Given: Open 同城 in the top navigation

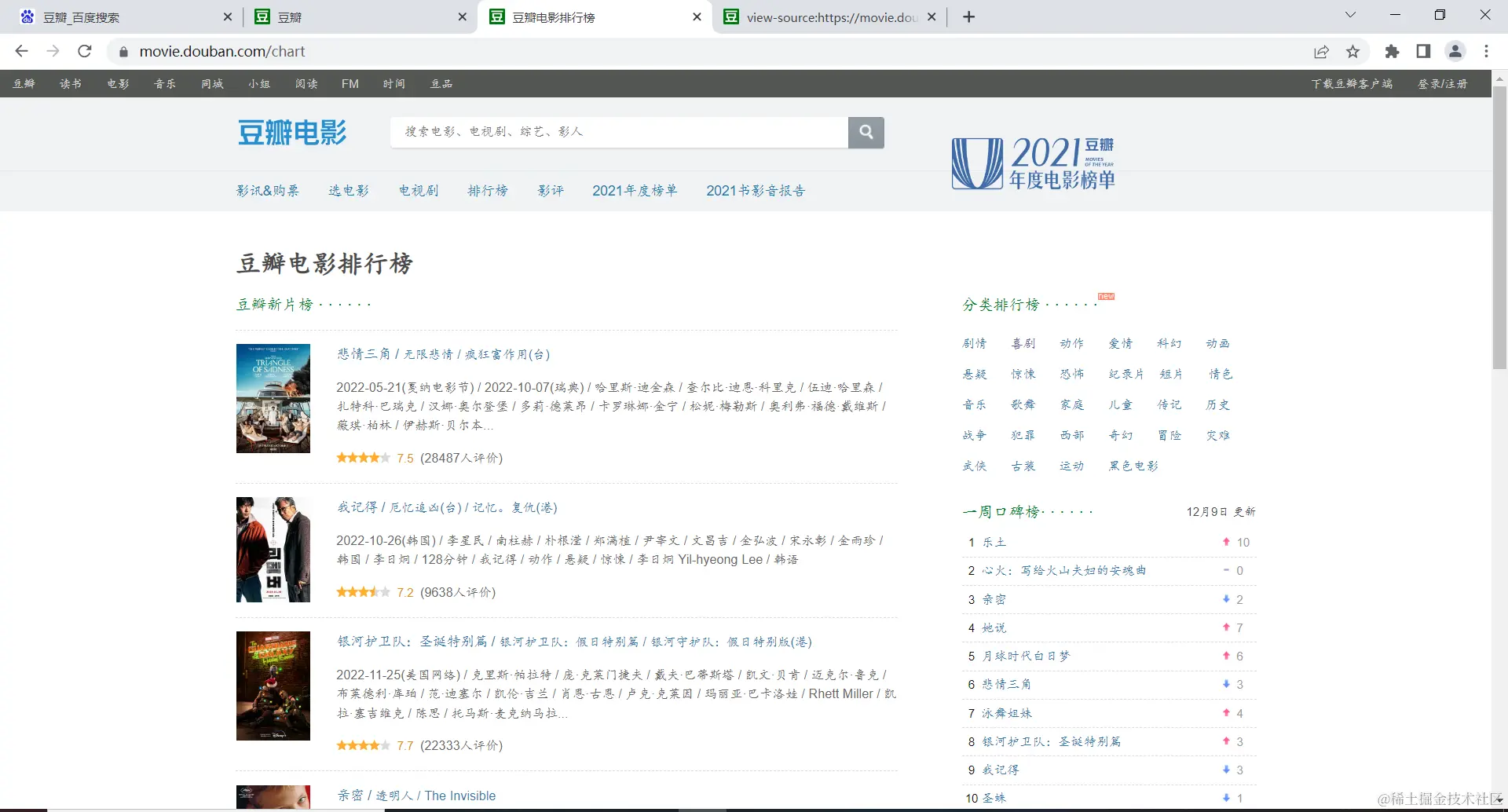Looking at the screenshot, I should tap(212, 84).
